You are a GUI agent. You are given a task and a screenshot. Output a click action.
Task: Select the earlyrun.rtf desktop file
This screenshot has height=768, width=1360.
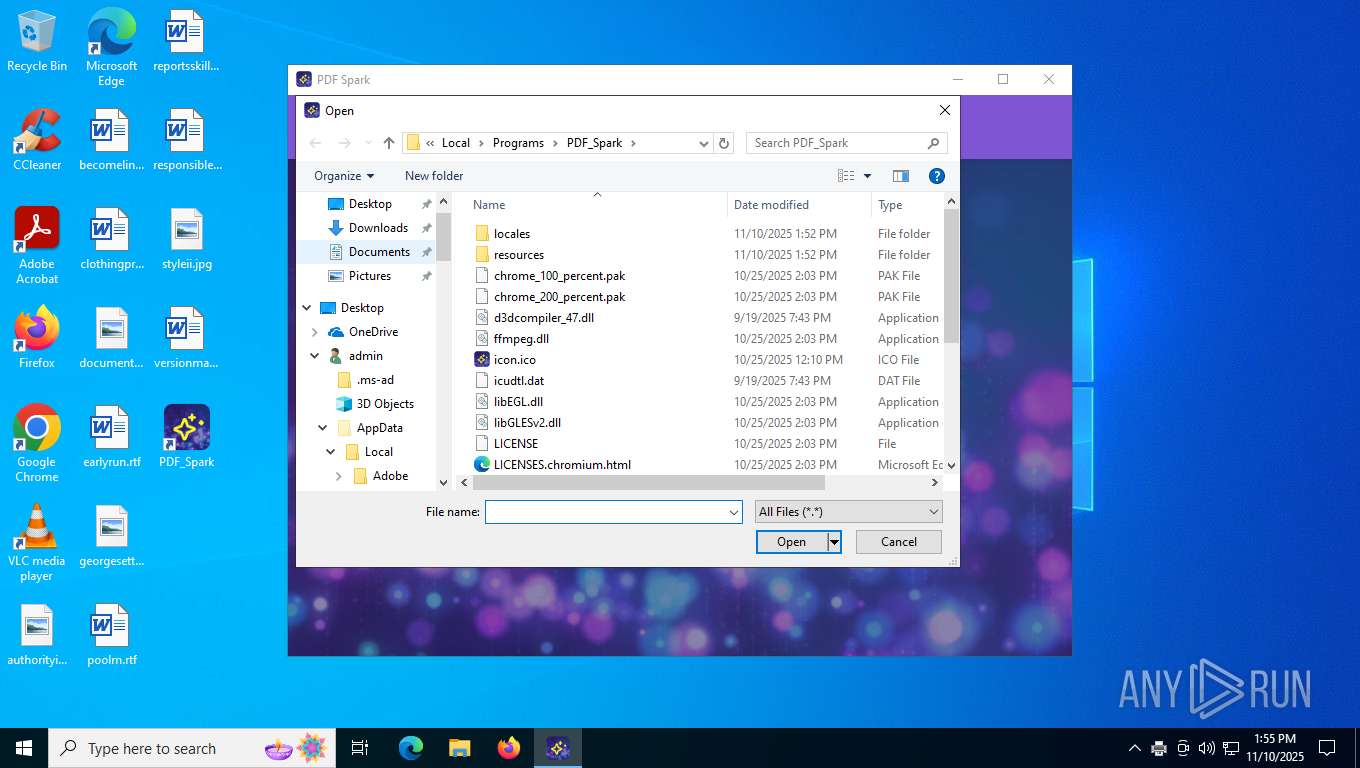point(111,437)
